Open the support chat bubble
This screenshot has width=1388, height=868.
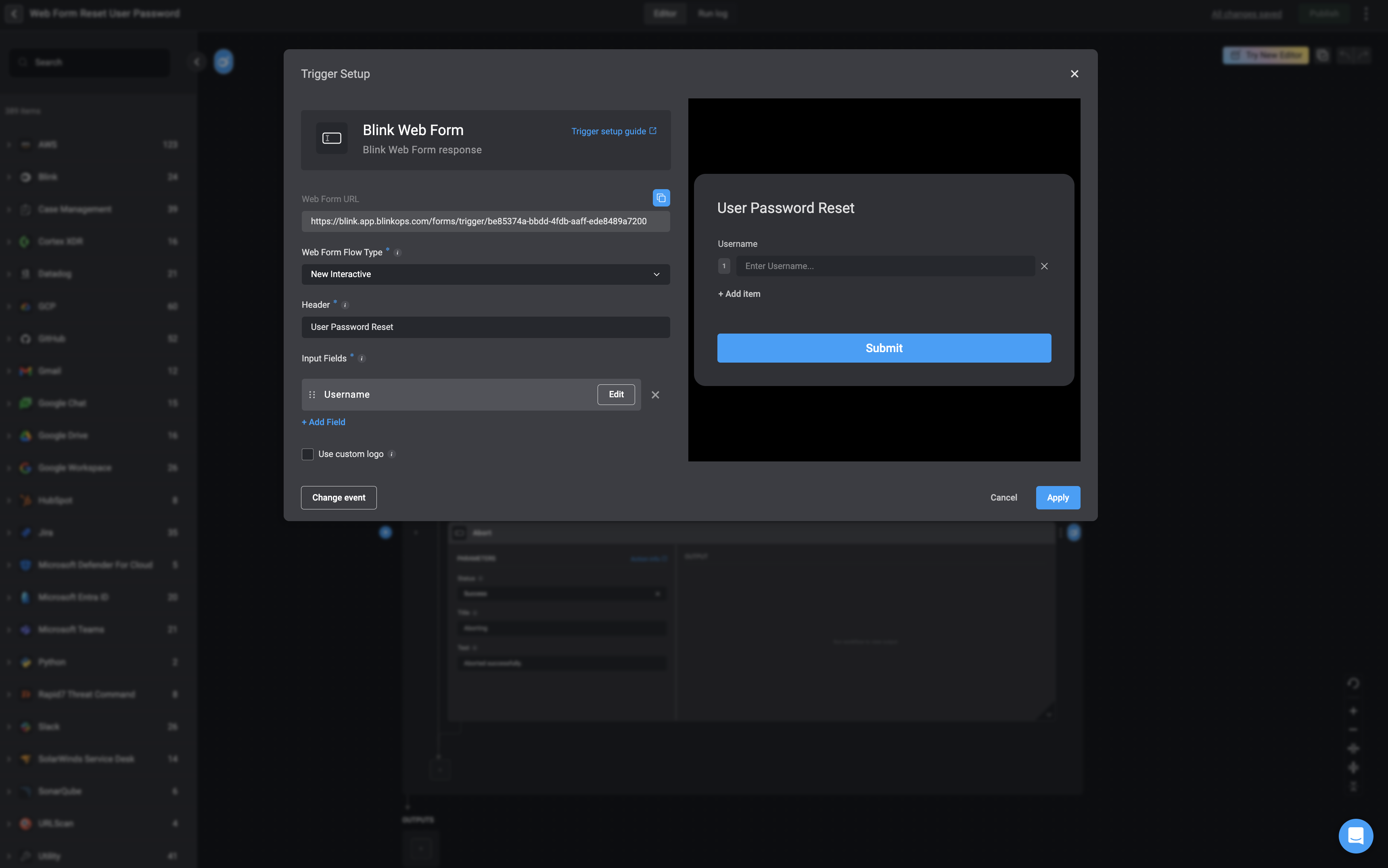(x=1356, y=836)
